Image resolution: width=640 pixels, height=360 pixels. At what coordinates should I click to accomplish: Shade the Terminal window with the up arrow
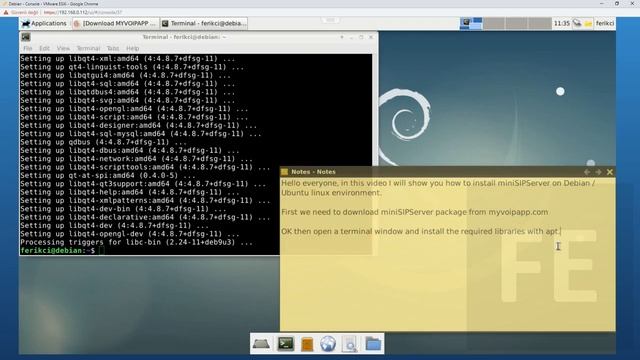pos(342,37)
